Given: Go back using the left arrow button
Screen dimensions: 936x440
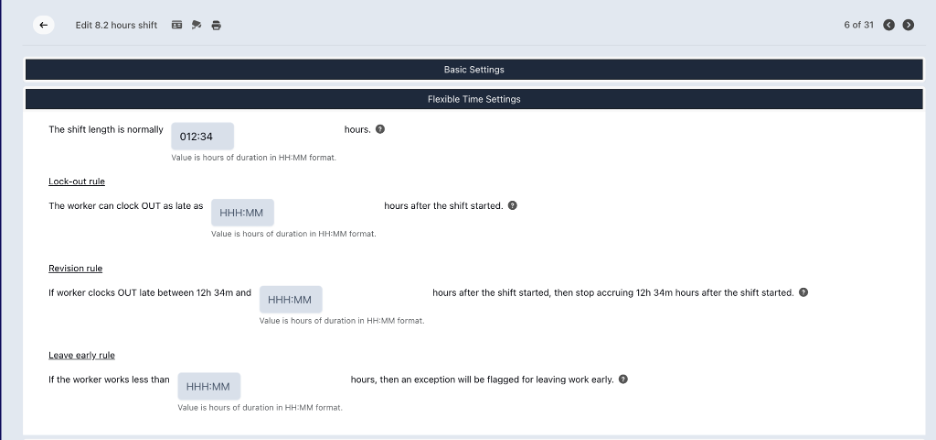Looking at the screenshot, I should tap(43, 25).
